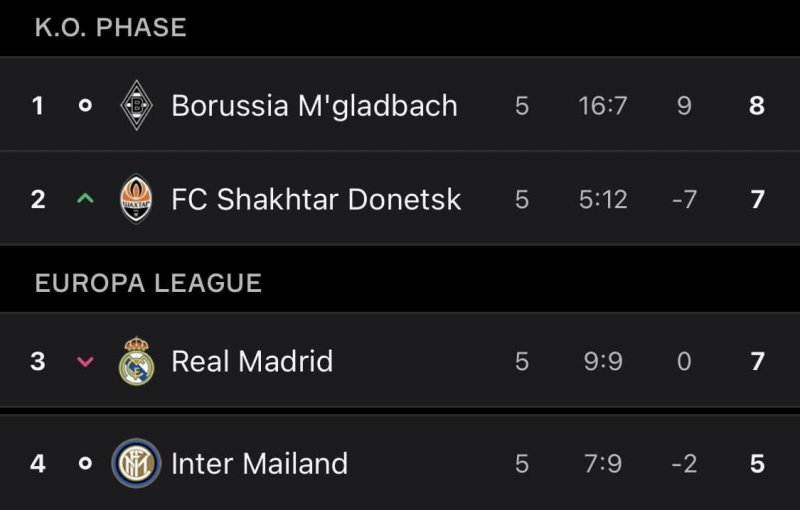Click the Inter Mailand club crest
This screenshot has width=800, height=510.
136,464
